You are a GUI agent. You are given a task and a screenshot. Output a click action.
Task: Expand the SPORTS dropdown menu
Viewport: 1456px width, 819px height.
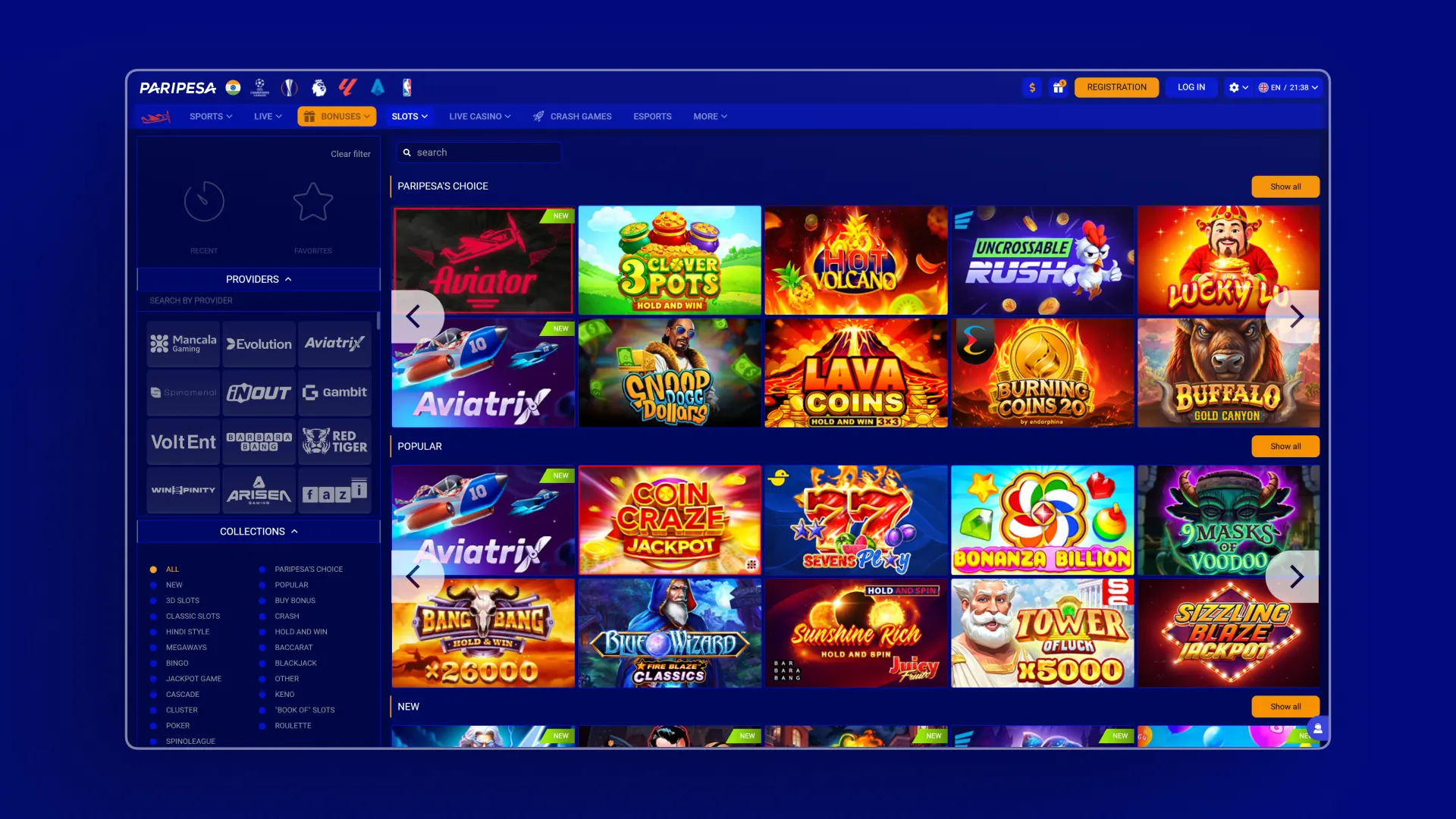tap(211, 117)
